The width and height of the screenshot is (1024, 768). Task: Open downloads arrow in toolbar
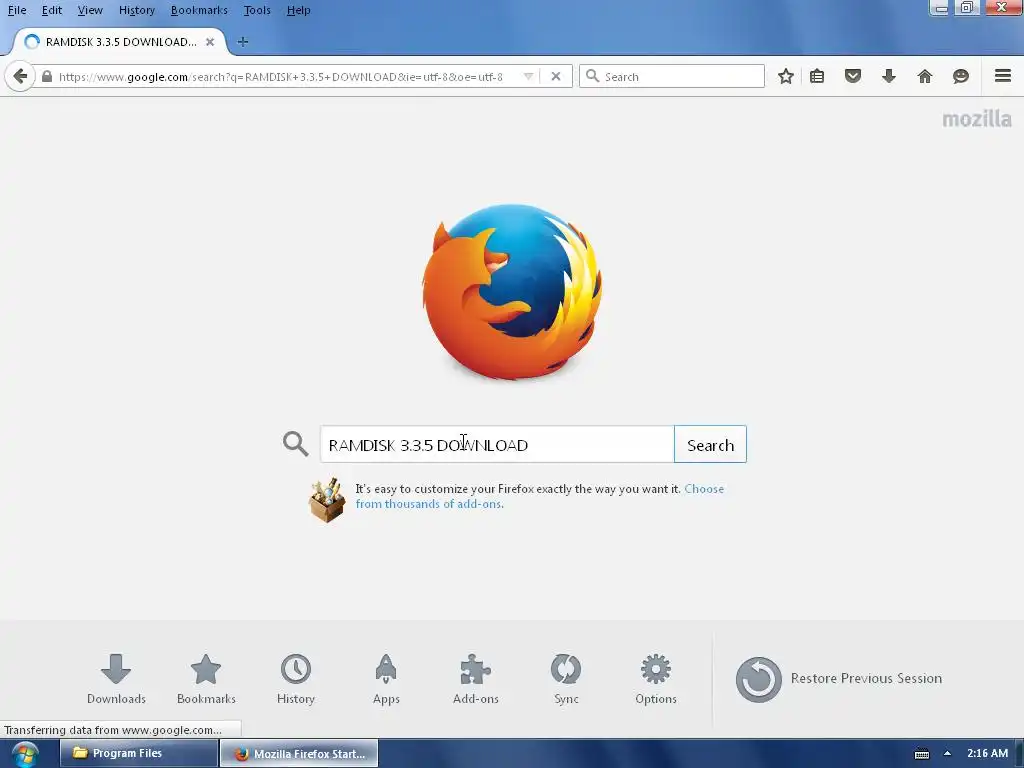pos(889,76)
